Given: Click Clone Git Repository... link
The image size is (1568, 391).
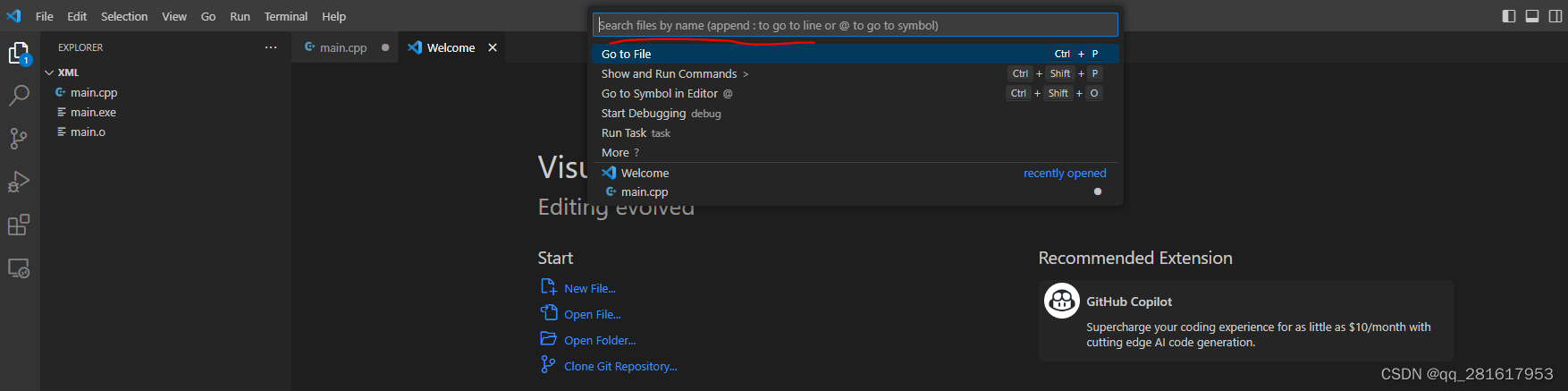Looking at the screenshot, I should pyautogui.click(x=620, y=366).
